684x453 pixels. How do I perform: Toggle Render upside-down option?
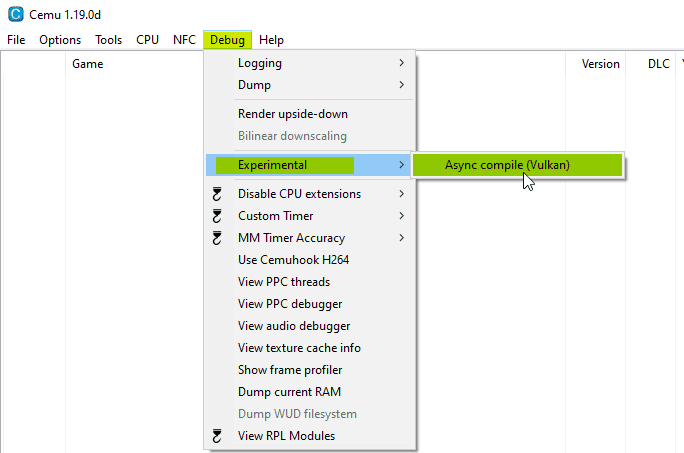coord(292,114)
